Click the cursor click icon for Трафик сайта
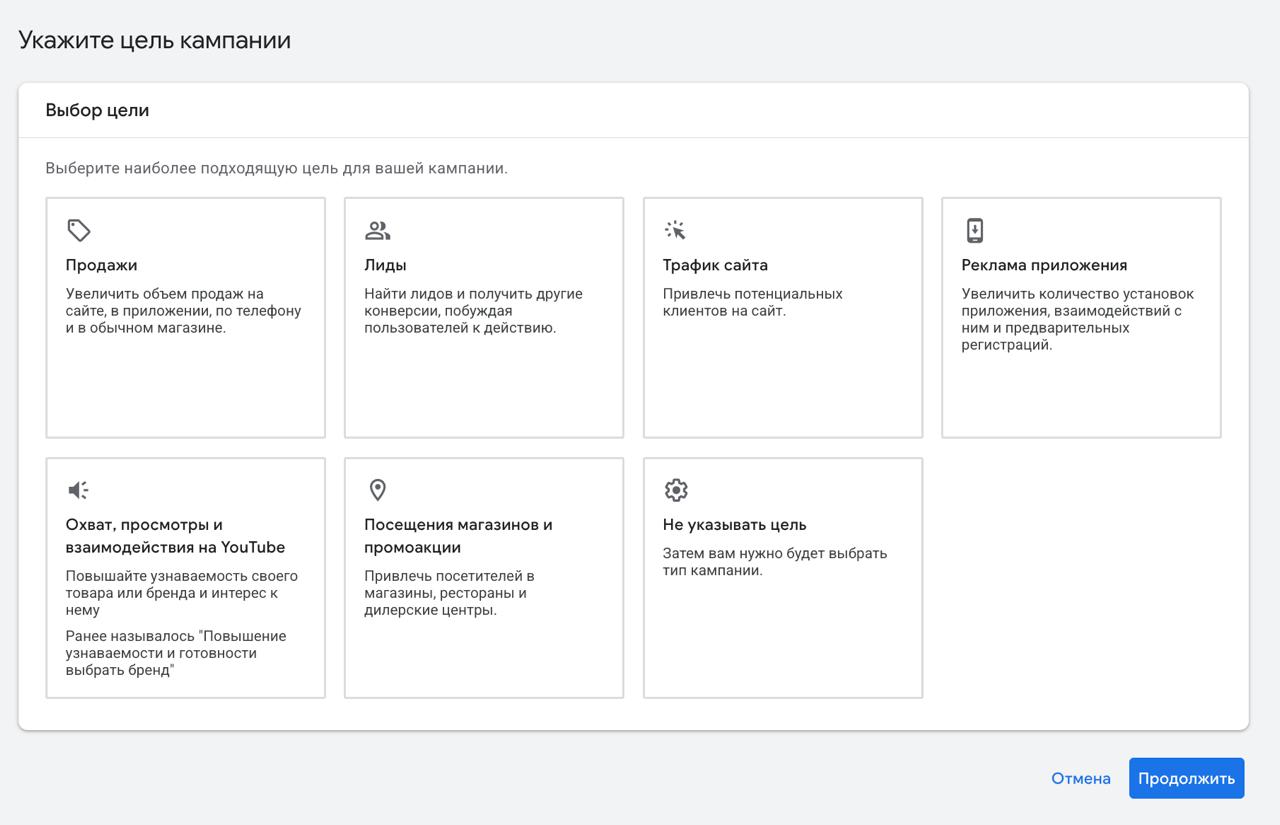 [676, 231]
